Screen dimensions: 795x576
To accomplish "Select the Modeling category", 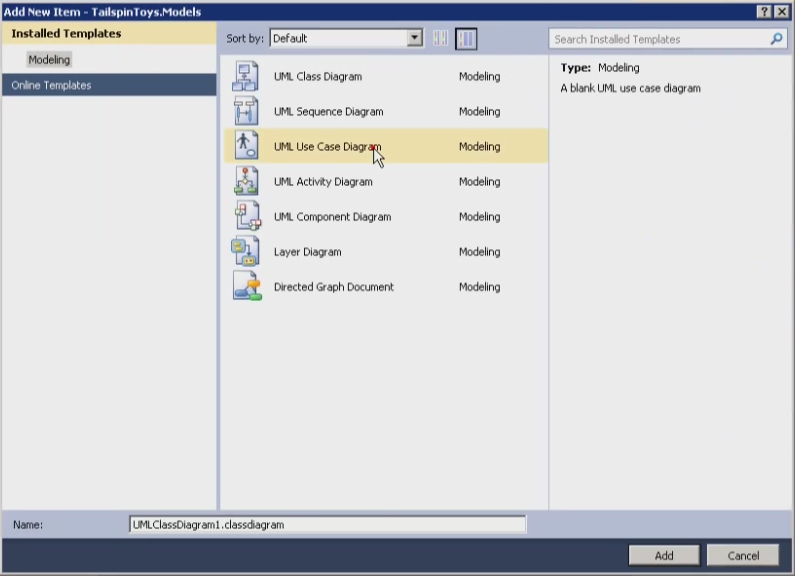I will pyautogui.click(x=49, y=60).
